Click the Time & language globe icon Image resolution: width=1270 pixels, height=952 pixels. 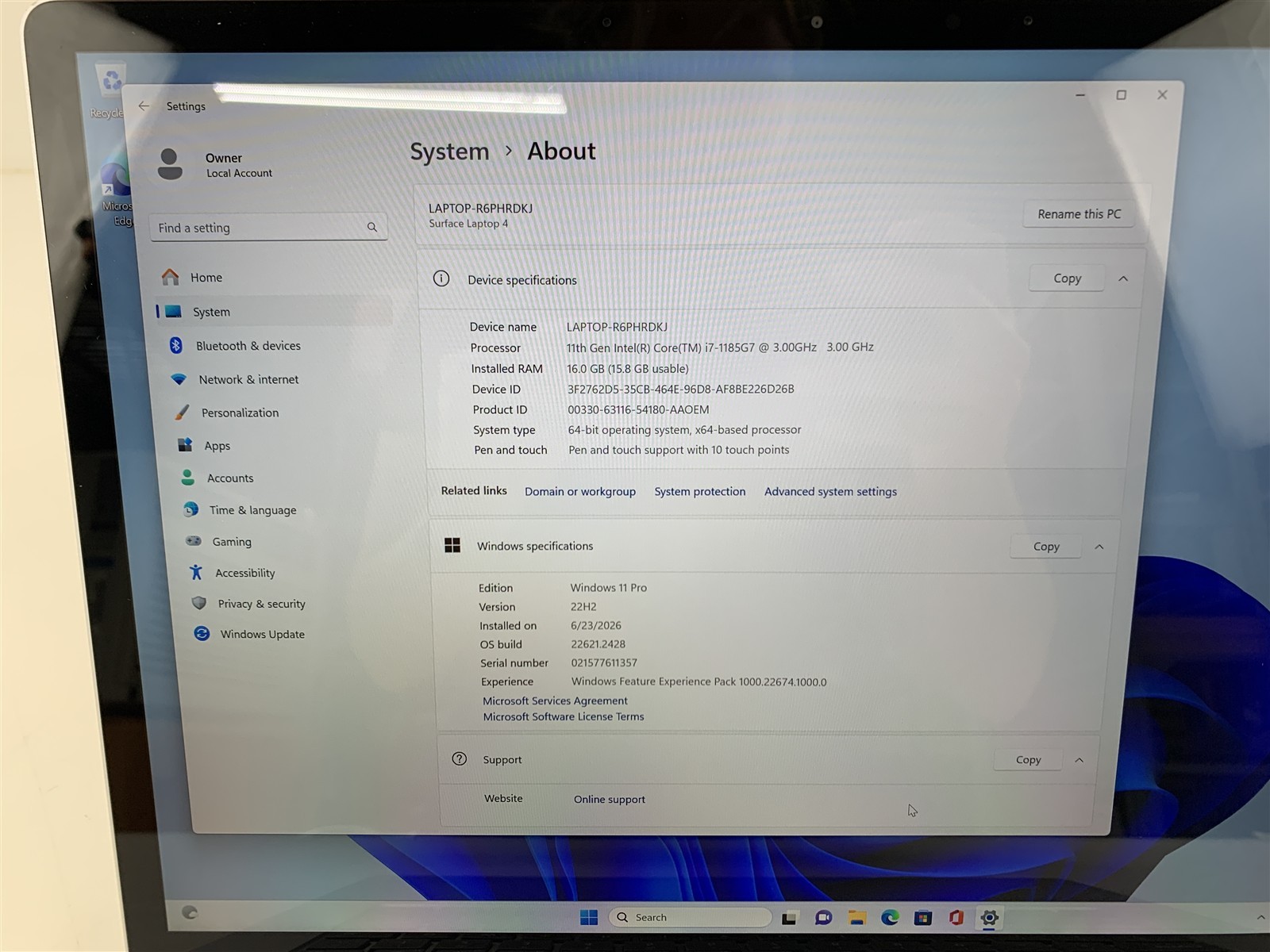click(x=190, y=509)
